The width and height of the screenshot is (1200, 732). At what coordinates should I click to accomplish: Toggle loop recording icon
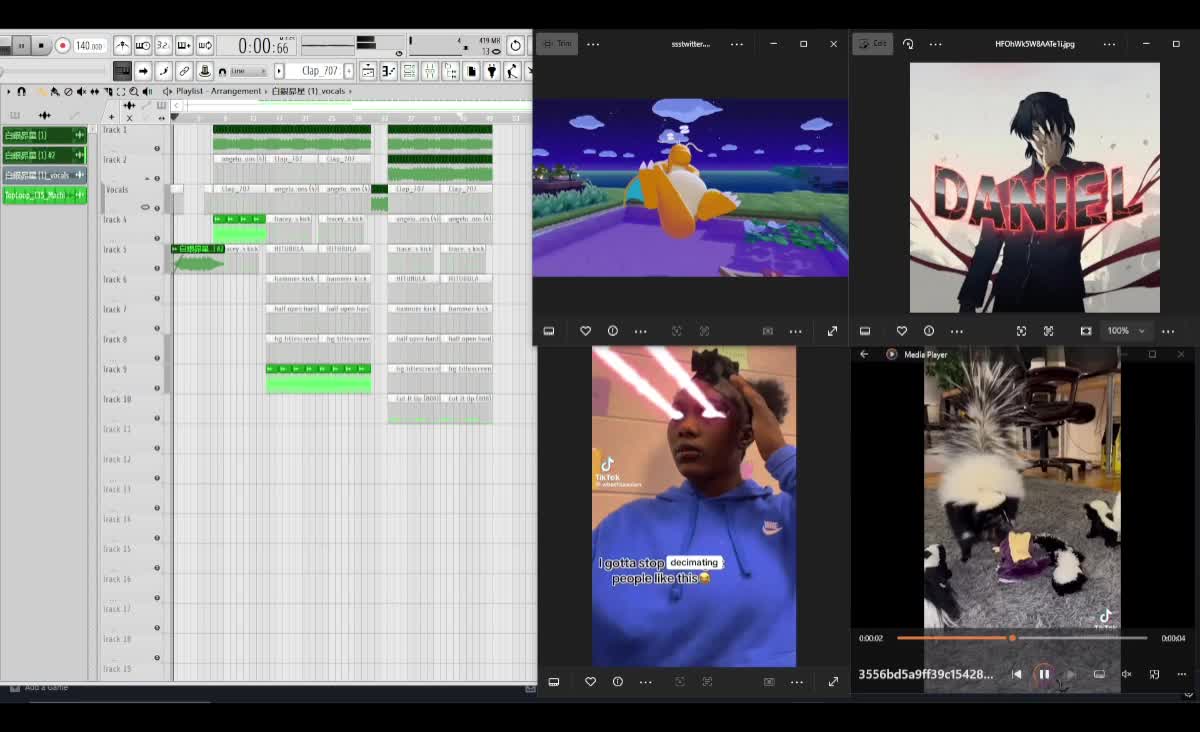(205, 46)
